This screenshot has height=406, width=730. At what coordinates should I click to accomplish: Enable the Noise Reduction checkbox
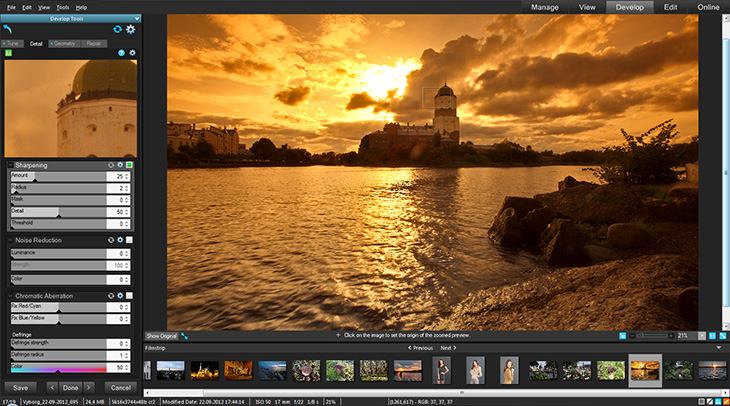(129, 240)
